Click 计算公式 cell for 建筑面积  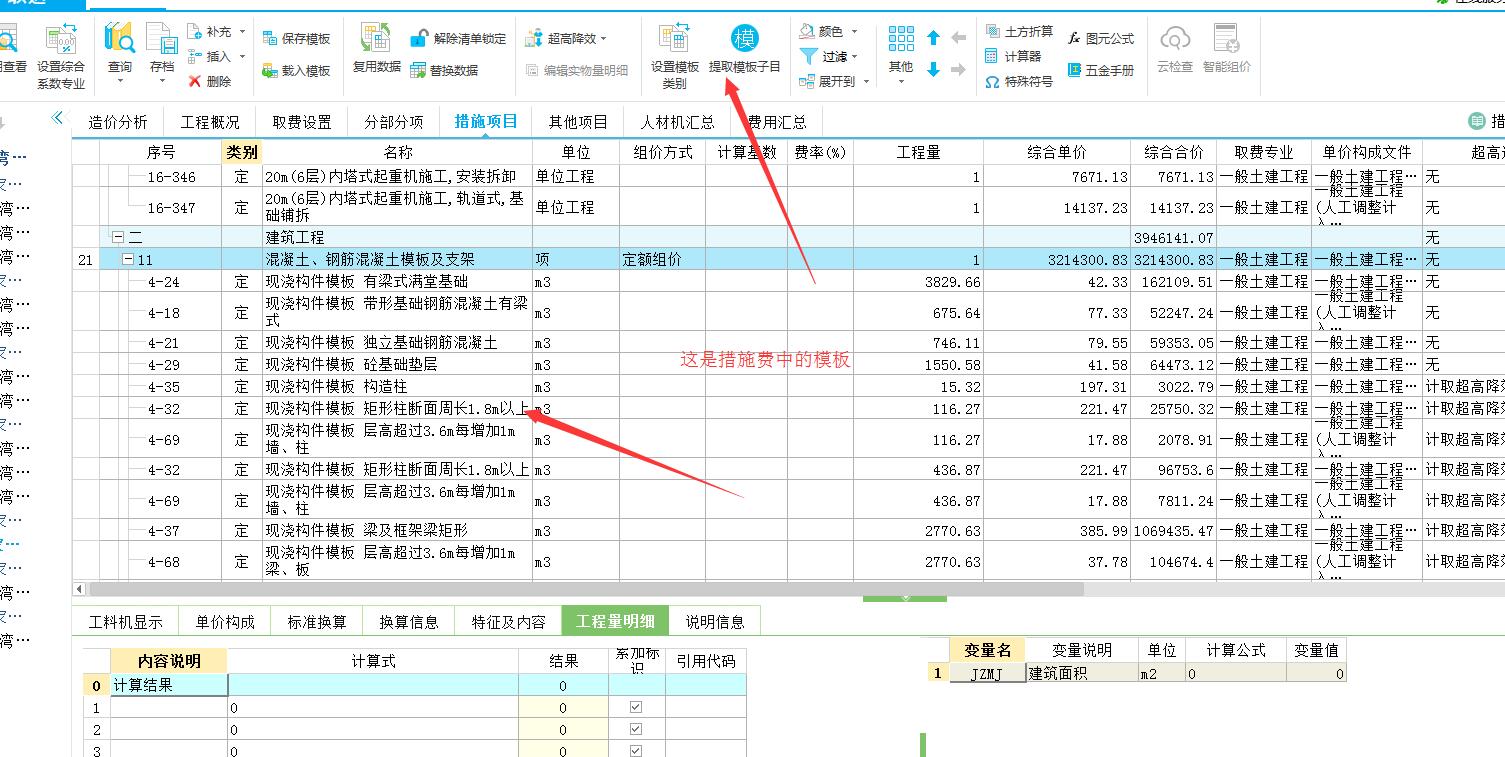click(1236, 674)
